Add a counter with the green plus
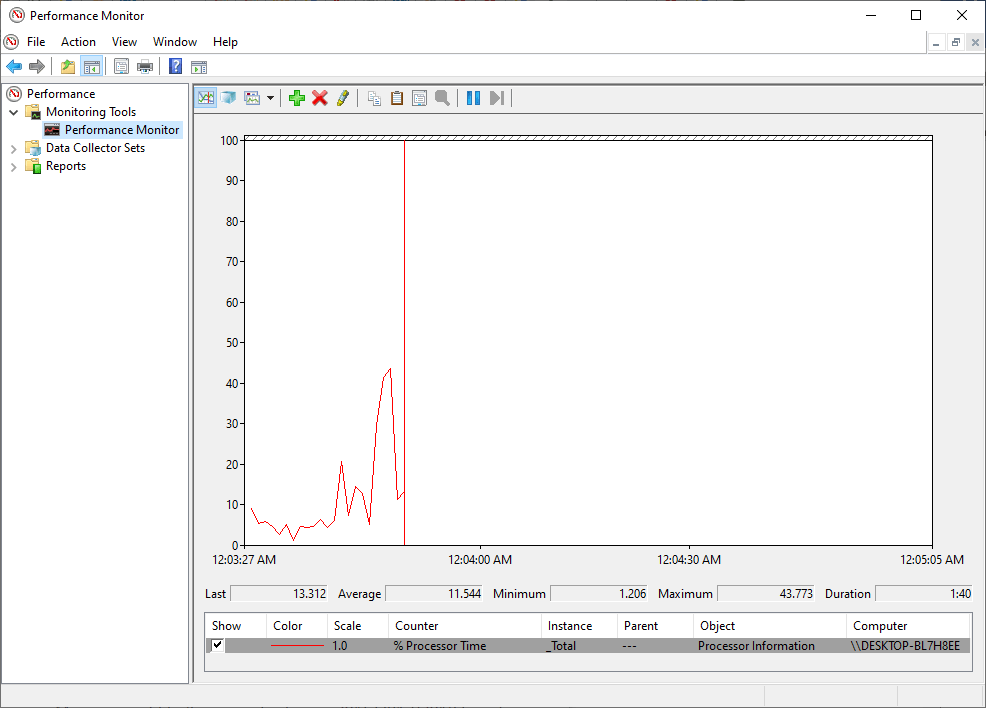The image size is (986, 708). pyautogui.click(x=297, y=97)
